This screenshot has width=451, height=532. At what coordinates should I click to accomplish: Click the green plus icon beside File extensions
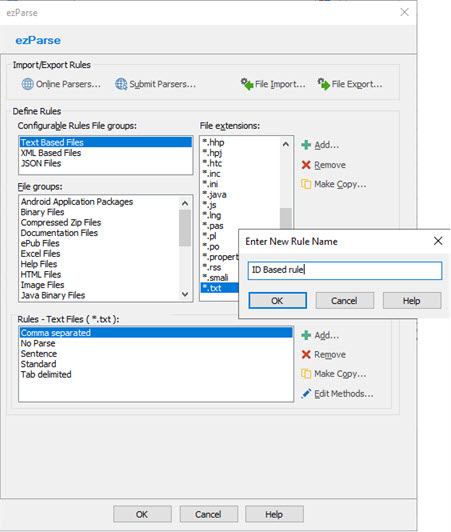(x=306, y=145)
